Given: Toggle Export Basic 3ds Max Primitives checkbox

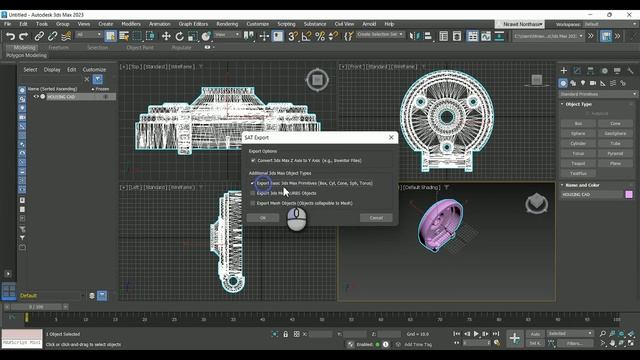Looking at the screenshot, I should pyautogui.click(x=253, y=183).
